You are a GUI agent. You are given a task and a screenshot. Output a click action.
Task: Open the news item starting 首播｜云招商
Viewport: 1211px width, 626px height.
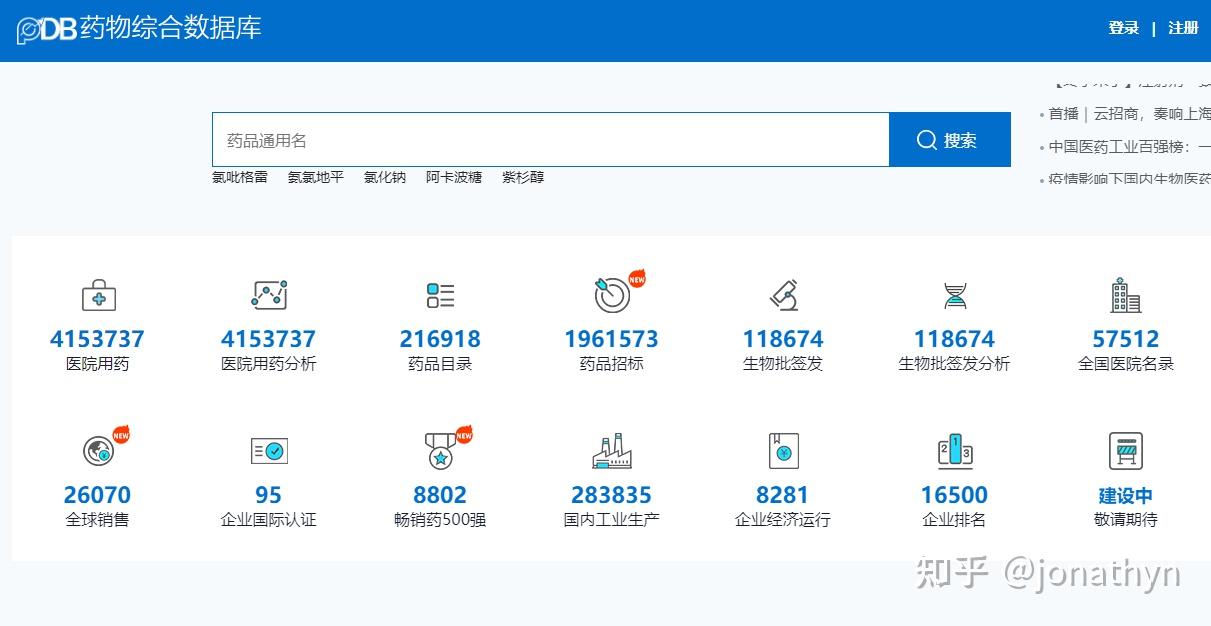click(1128, 114)
